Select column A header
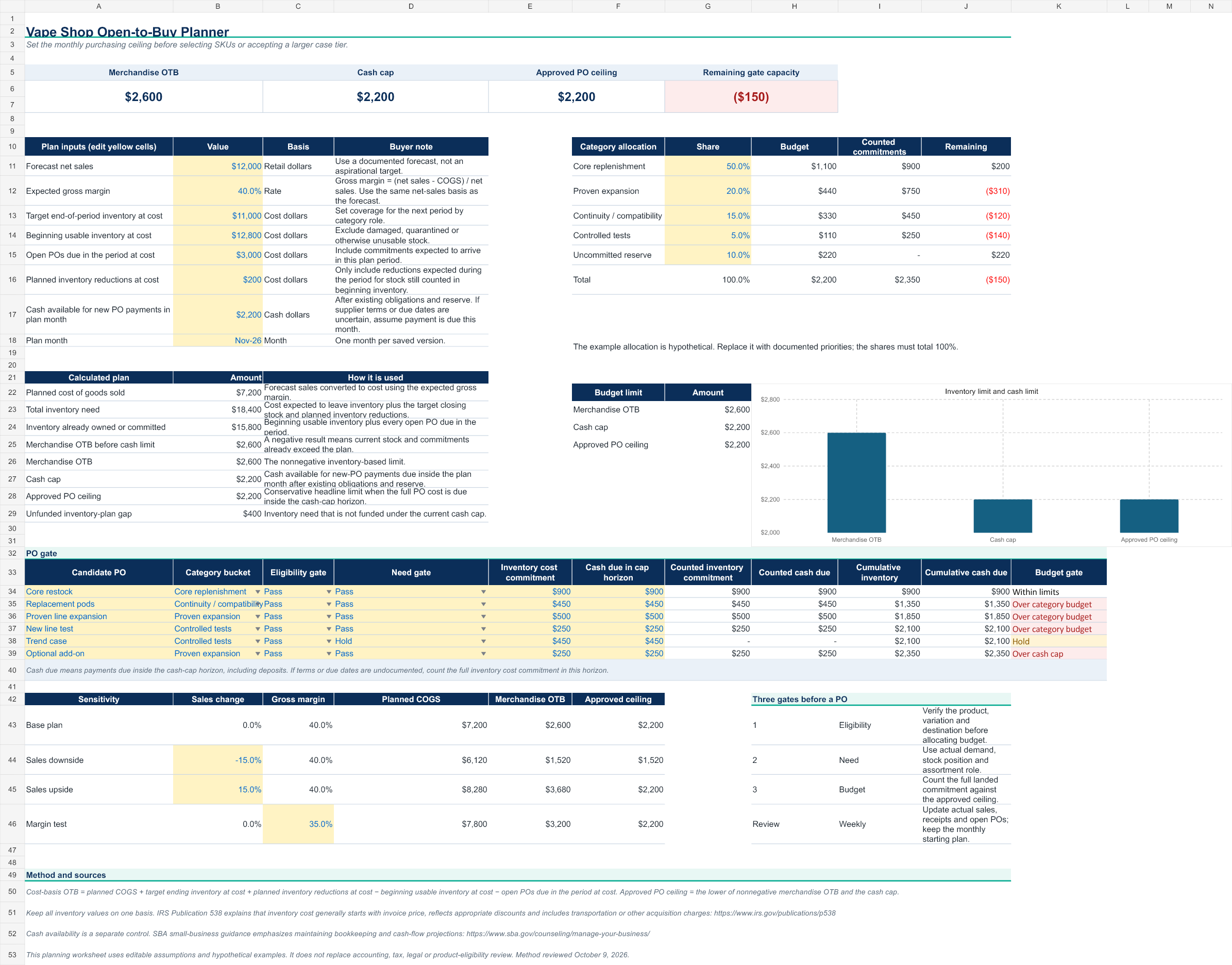 coord(99,6)
